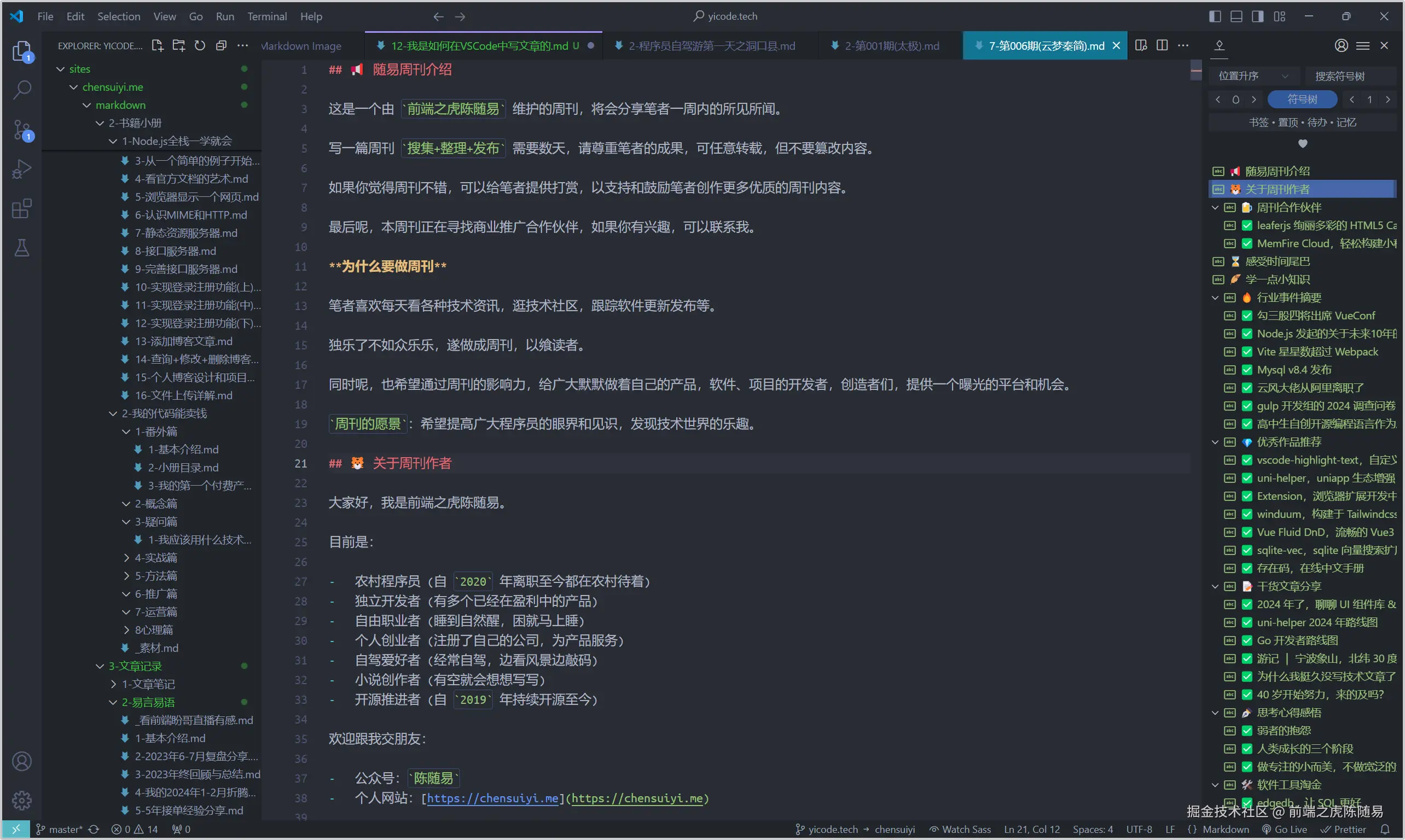Collapse the markdown folder
Image resolution: width=1405 pixels, height=840 pixels.
coord(120,104)
